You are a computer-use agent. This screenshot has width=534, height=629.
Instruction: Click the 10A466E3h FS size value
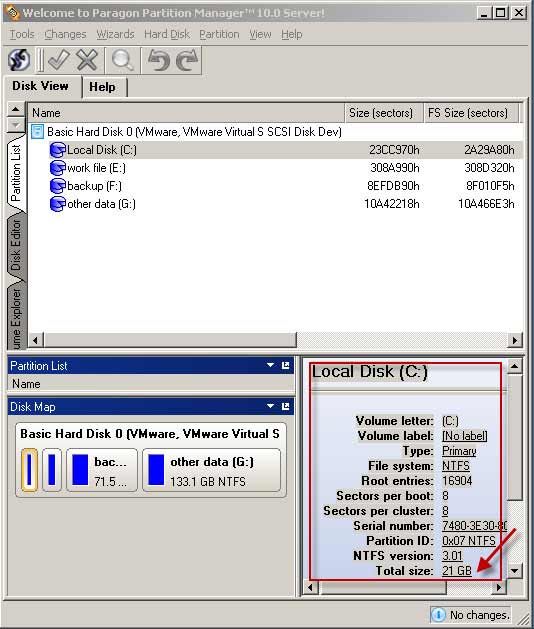click(x=486, y=204)
